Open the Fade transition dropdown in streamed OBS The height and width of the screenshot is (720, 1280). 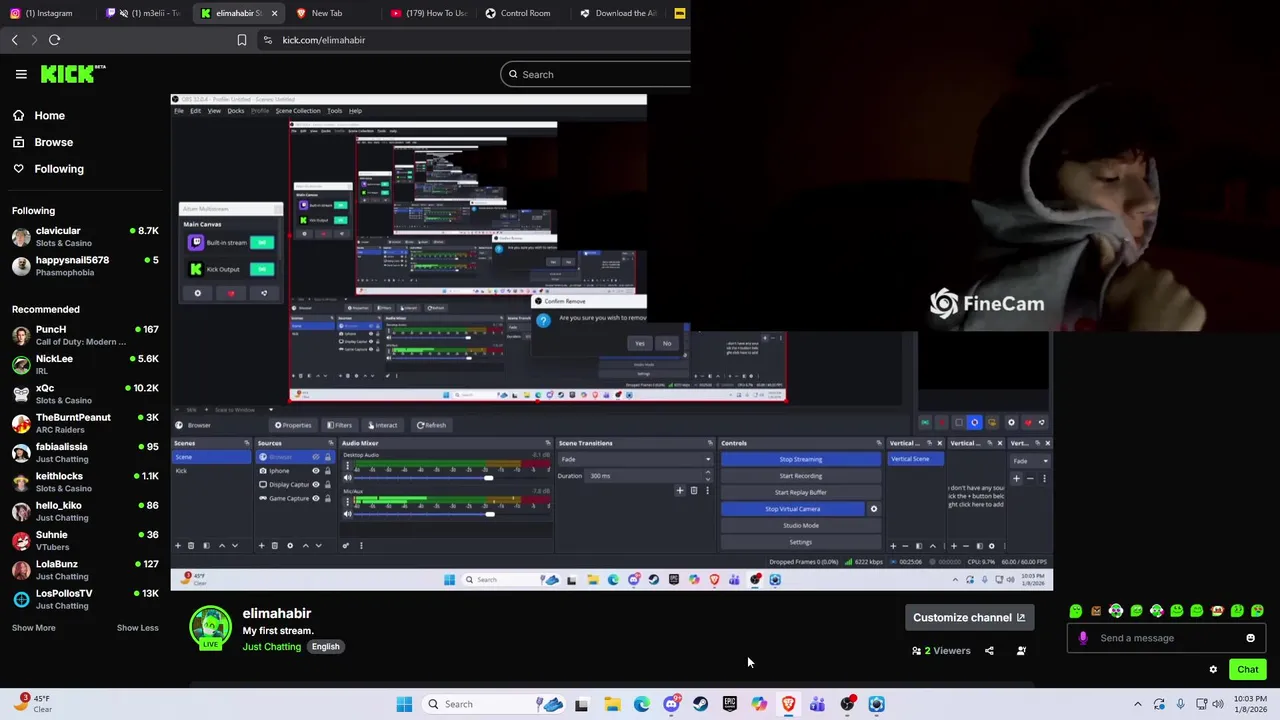click(635, 459)
